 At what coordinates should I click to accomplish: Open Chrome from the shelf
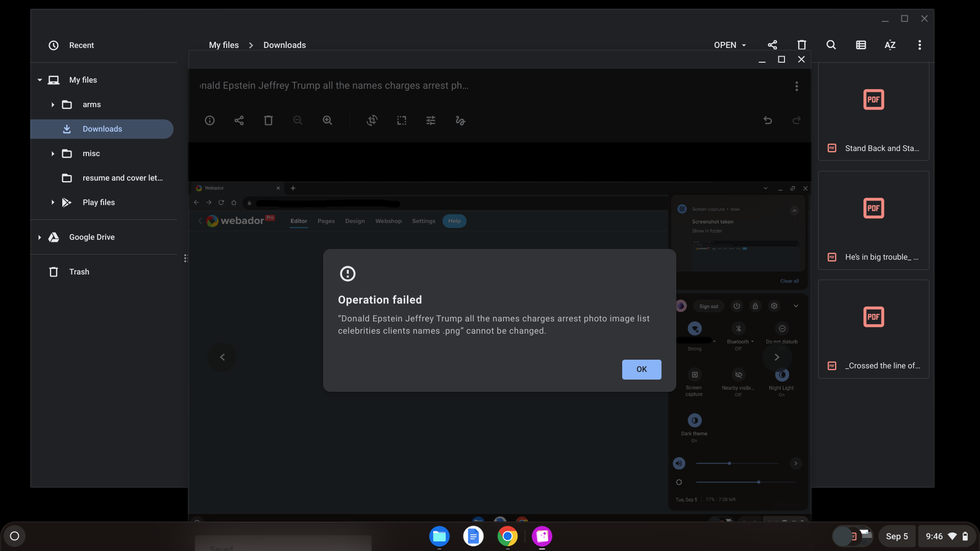pos(508,536)
